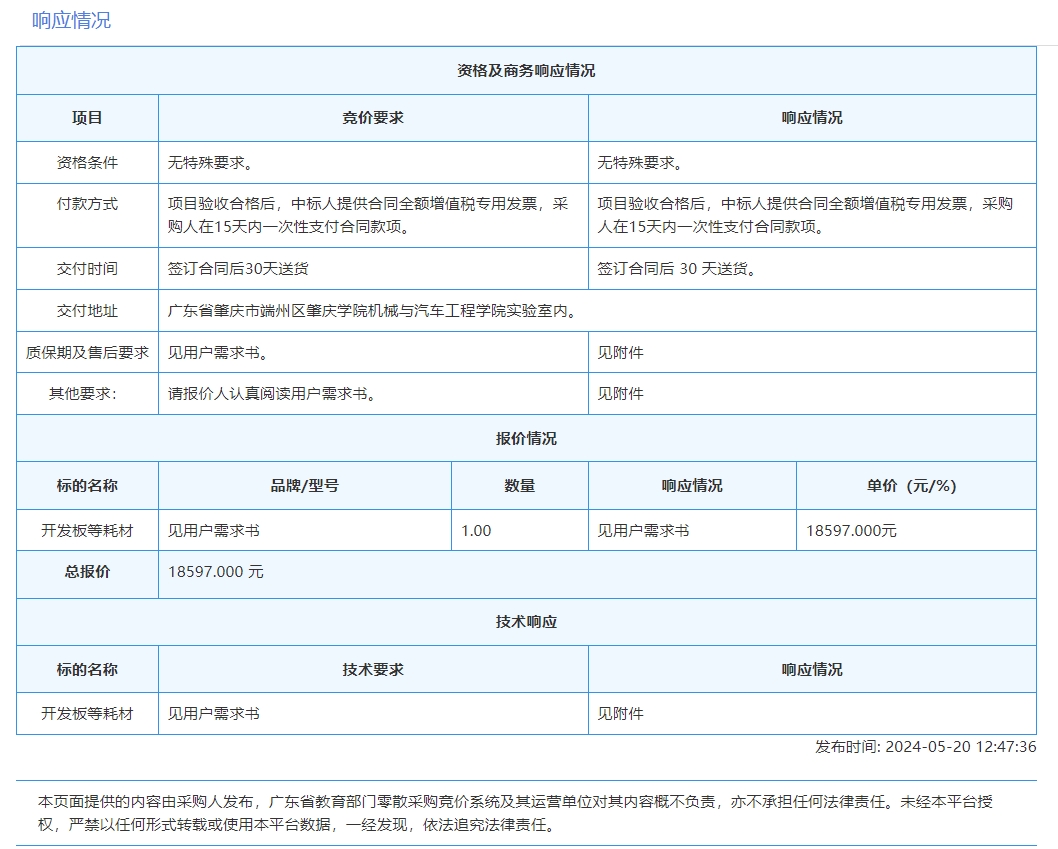Image resolution: width=1058 pixels, height=849 pixels.
Task: Click the blue 响应情况 heading at top
Action: 71,20
